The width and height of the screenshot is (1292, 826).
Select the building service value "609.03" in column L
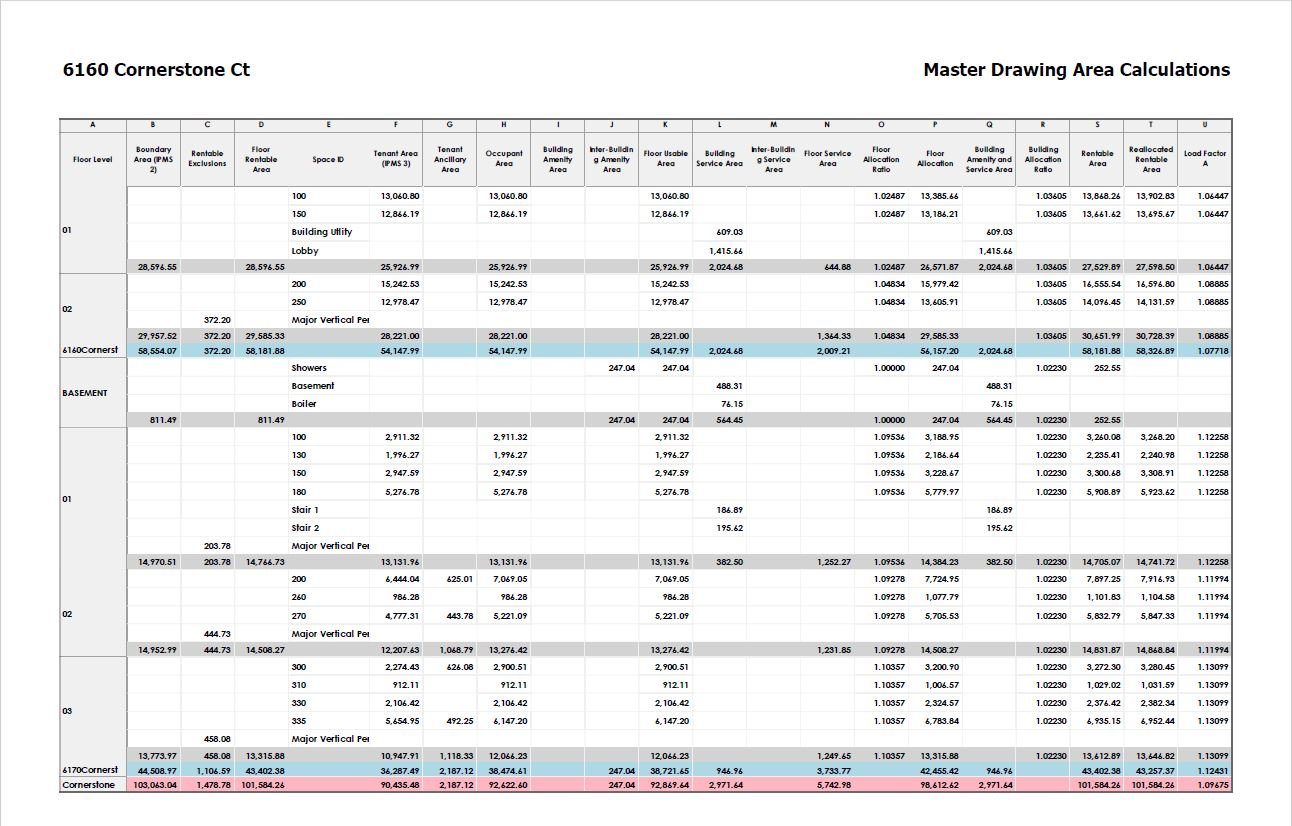click(x=729, y=232)
